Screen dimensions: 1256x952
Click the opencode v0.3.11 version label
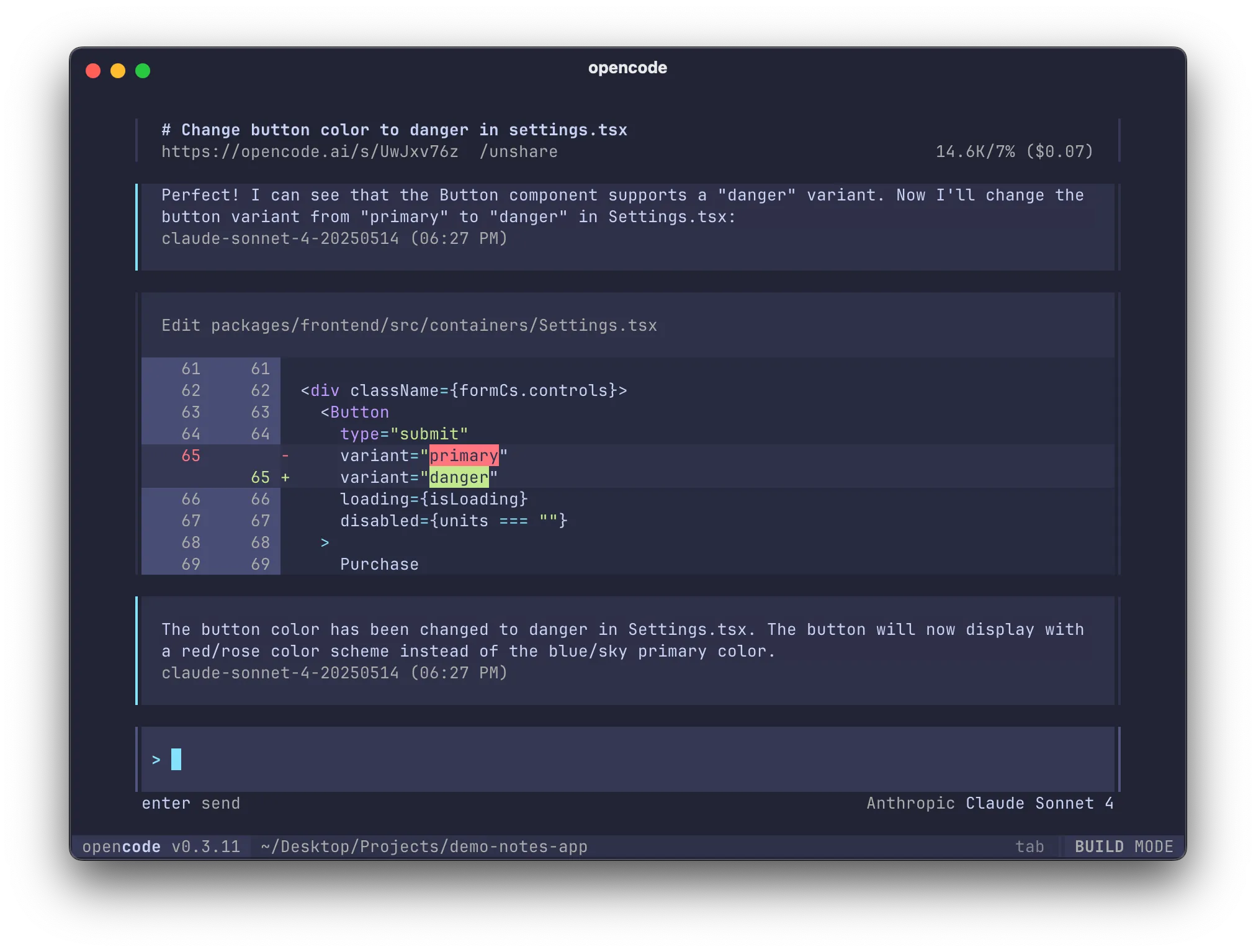(161, 846)
